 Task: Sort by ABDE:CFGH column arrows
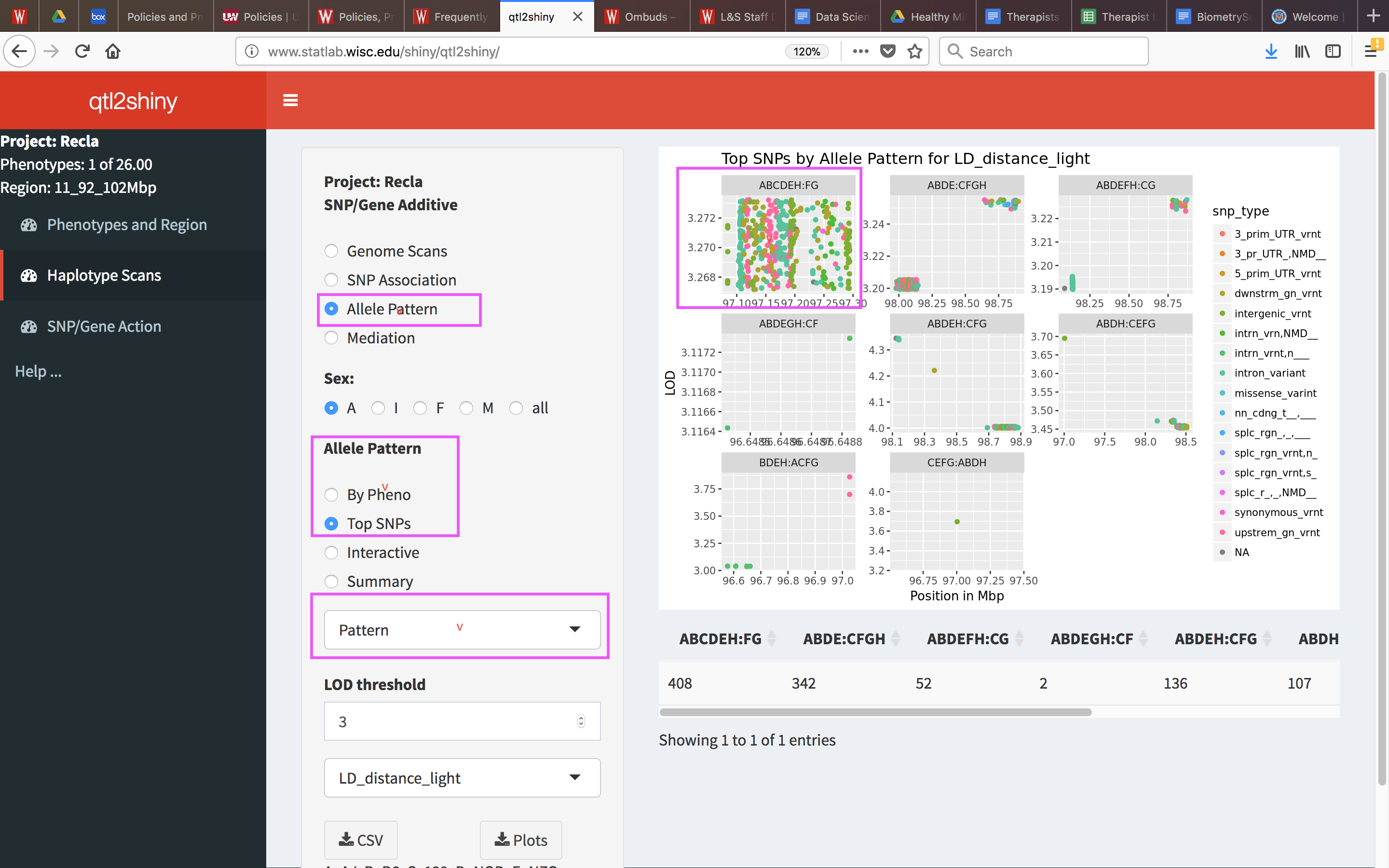pos(896,638)
